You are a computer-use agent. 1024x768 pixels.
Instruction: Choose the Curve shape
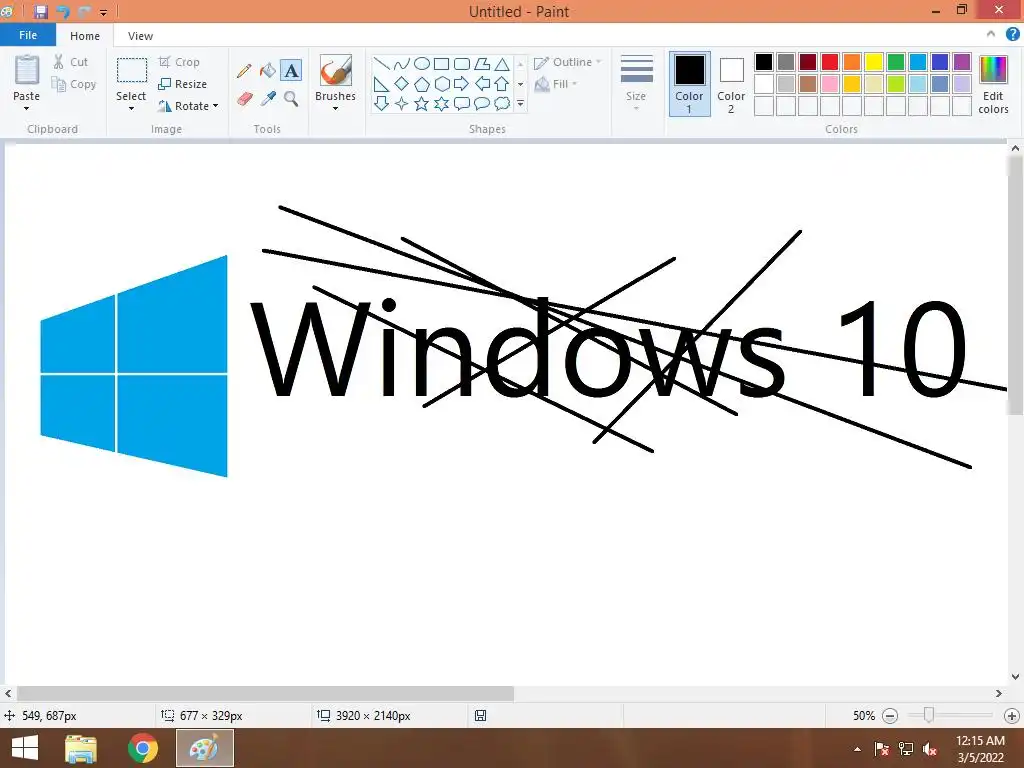402,63
